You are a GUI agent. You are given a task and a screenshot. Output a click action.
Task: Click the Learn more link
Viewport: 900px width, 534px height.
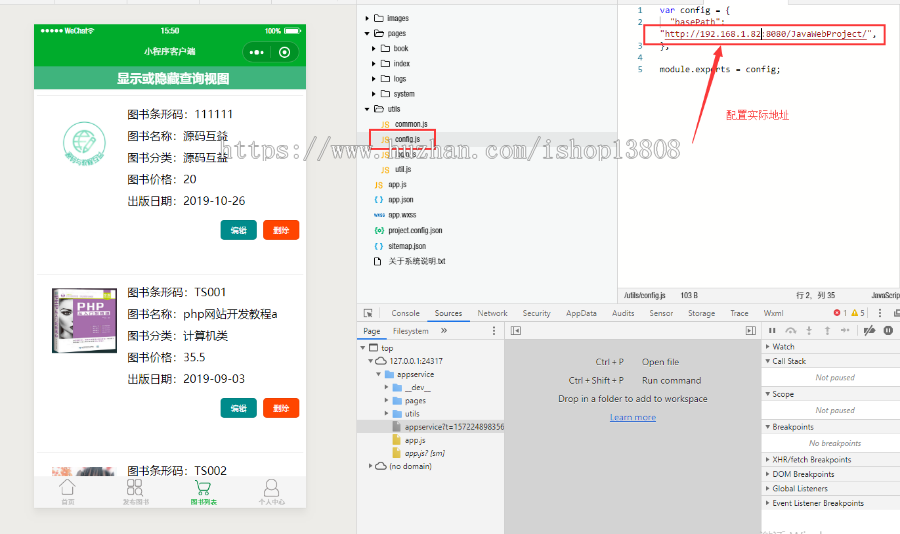(x=633, y=417)
